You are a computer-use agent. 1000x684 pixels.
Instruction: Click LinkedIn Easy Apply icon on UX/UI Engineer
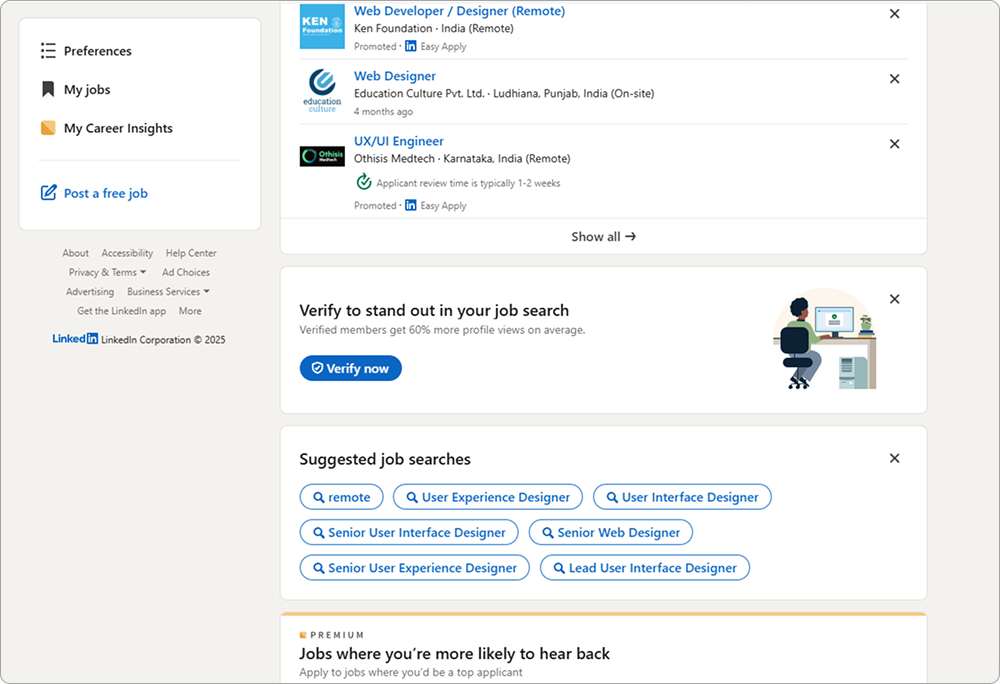pyautogui.click(x=411, y=205)
